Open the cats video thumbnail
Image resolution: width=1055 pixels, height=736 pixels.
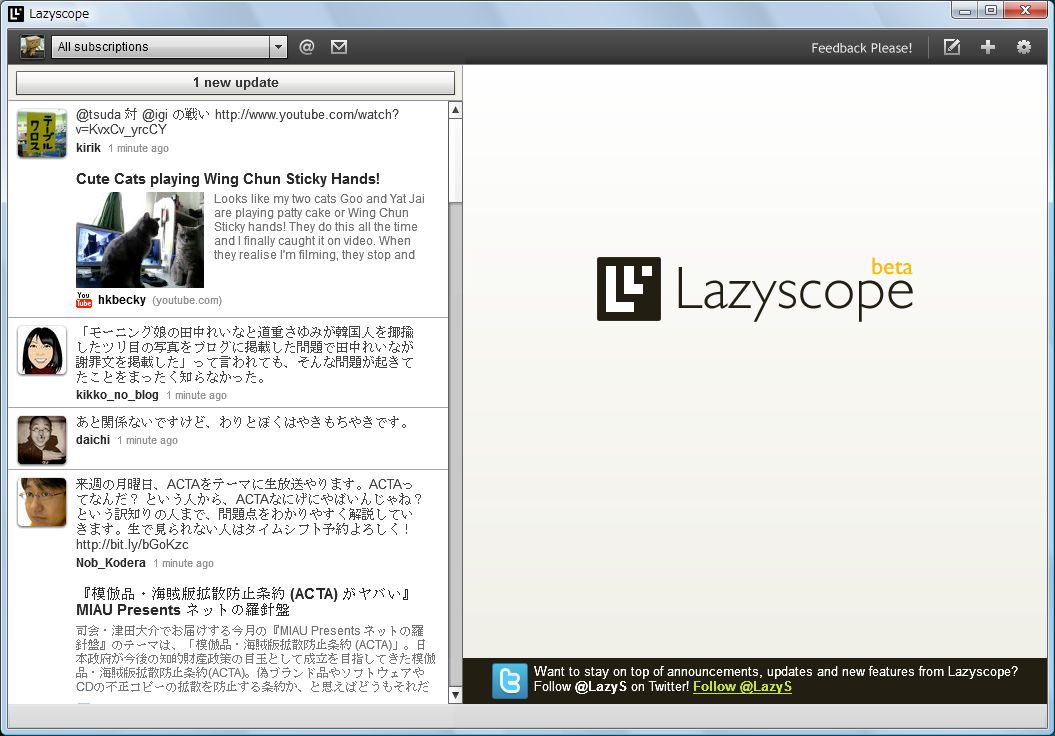(140, 240)
